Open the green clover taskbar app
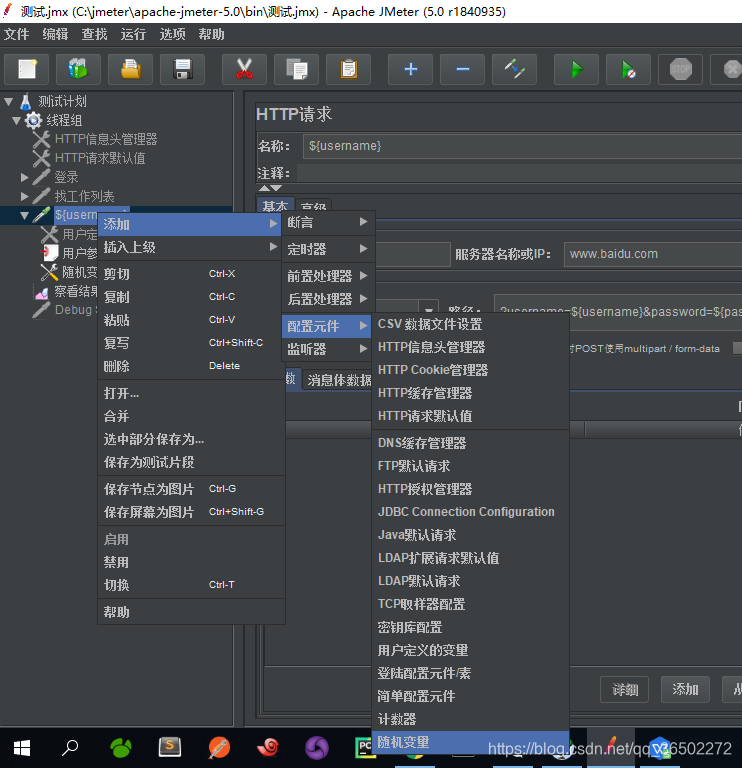The width and height of the screenshot is (742, 768). (120, 748)
